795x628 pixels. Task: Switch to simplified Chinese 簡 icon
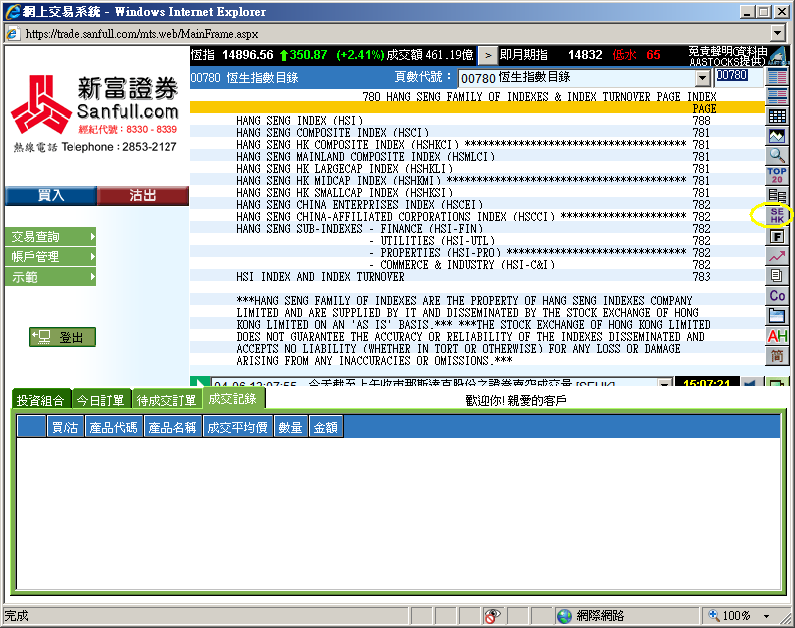tap(777, 356)
